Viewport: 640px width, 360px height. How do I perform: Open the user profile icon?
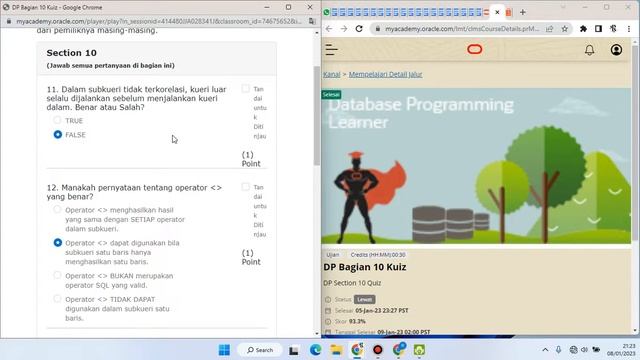tap(616, 50)
